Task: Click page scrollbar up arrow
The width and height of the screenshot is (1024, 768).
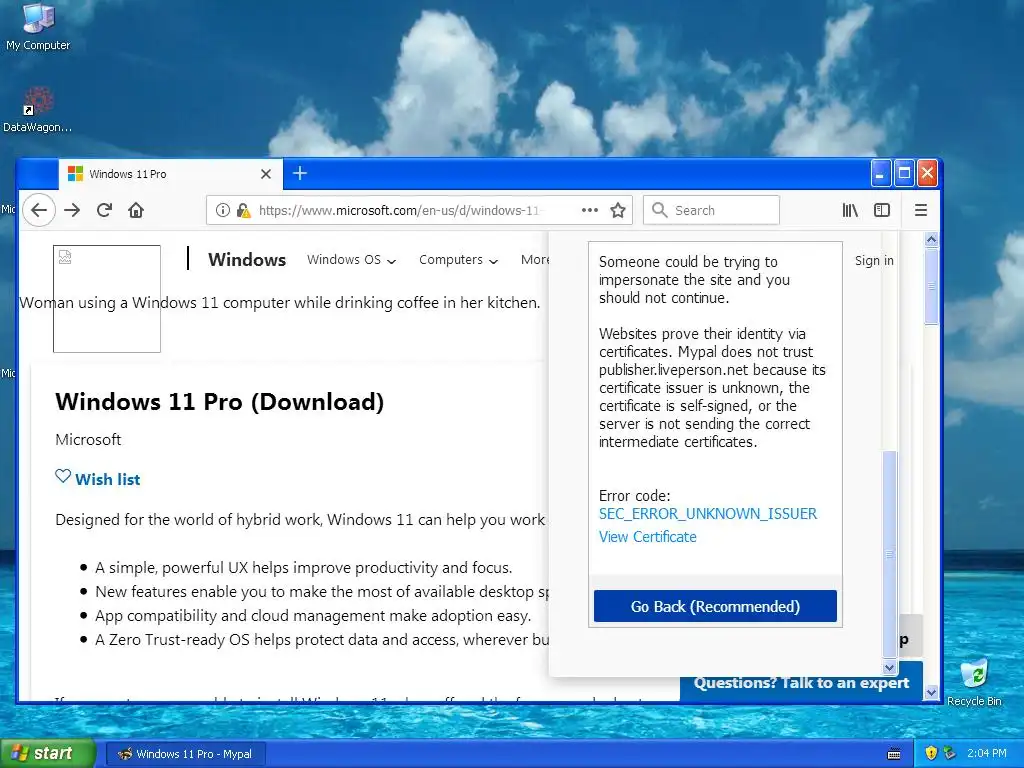Action: (932, 239)
